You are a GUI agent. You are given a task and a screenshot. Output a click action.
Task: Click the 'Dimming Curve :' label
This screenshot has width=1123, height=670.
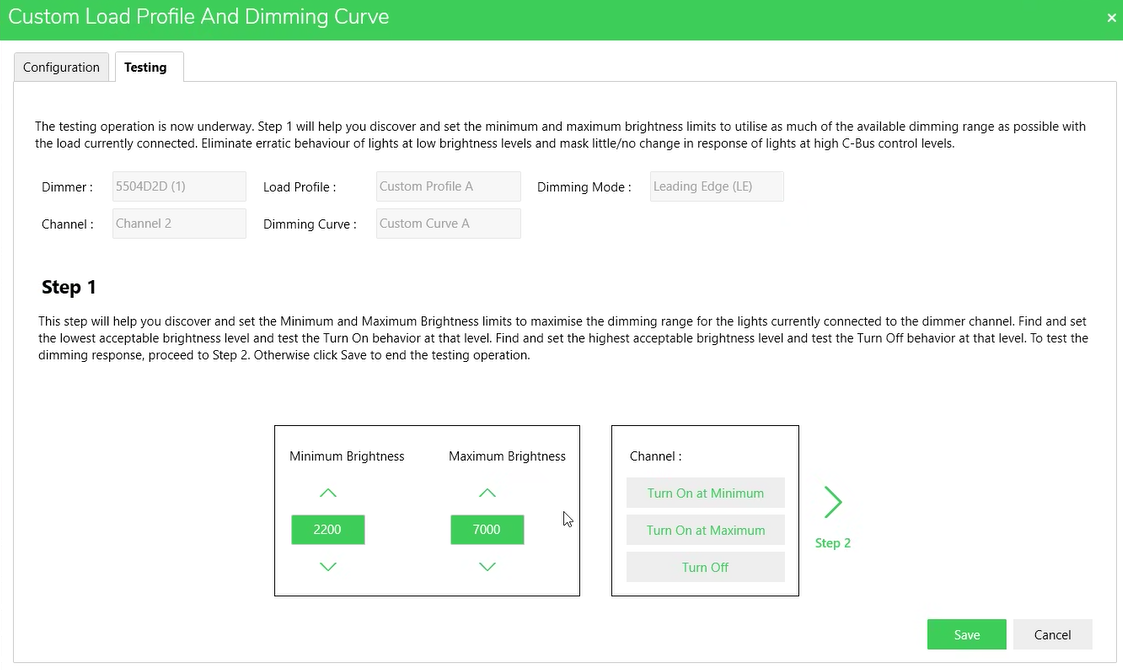[309, 224]
